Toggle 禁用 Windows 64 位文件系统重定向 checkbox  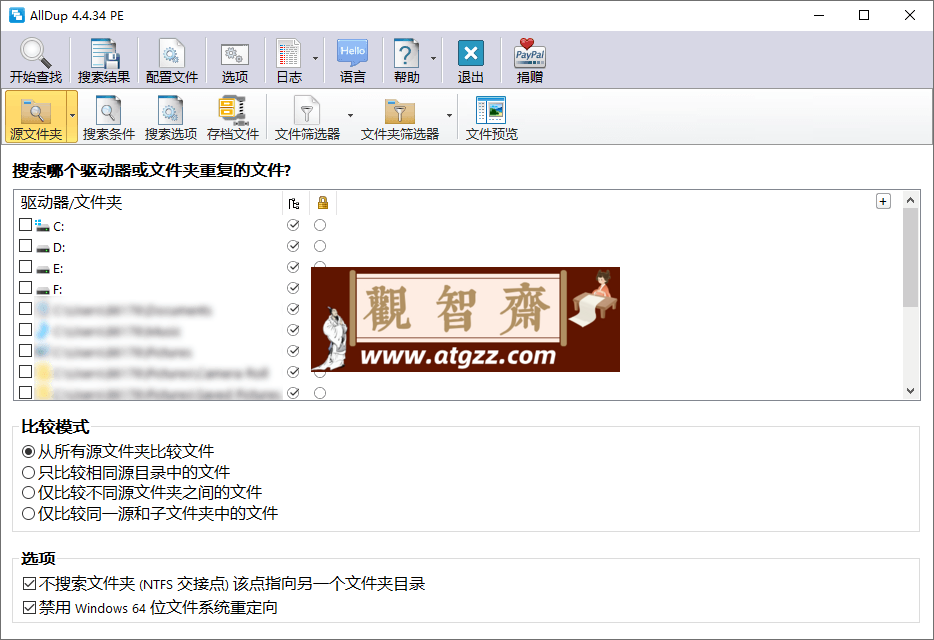[x=150, y=607]
